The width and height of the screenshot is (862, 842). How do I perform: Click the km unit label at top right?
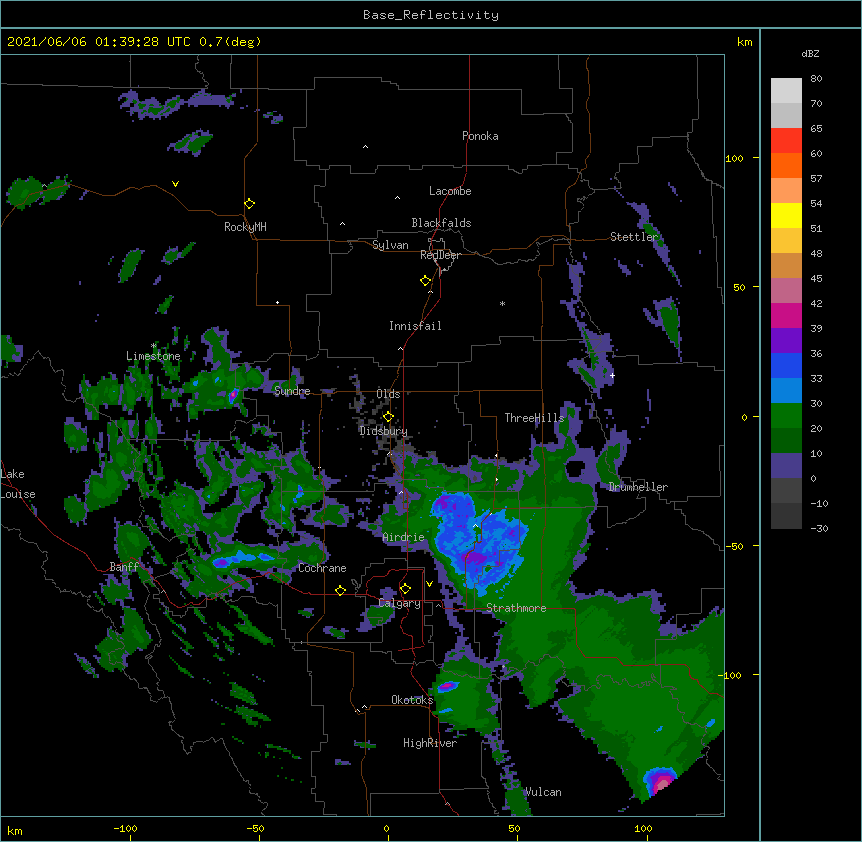(744, 42)
